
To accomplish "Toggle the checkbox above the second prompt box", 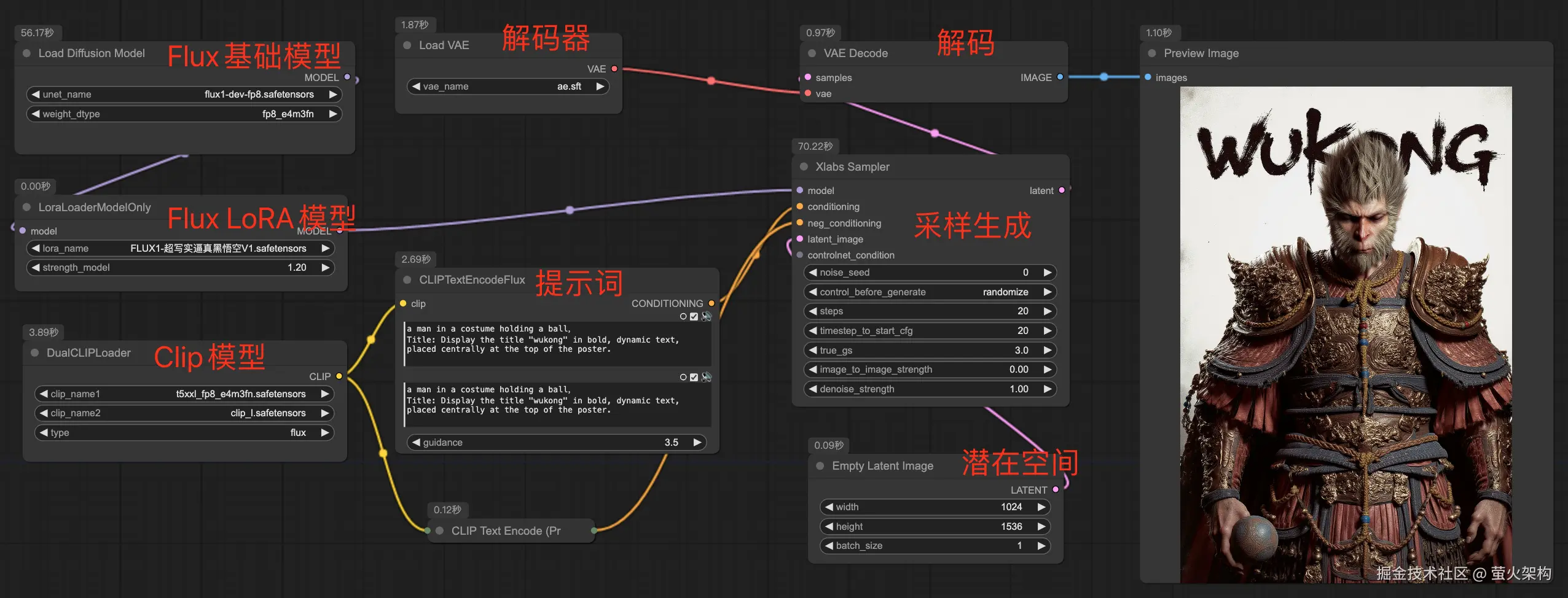I will [x=694, y=377].
